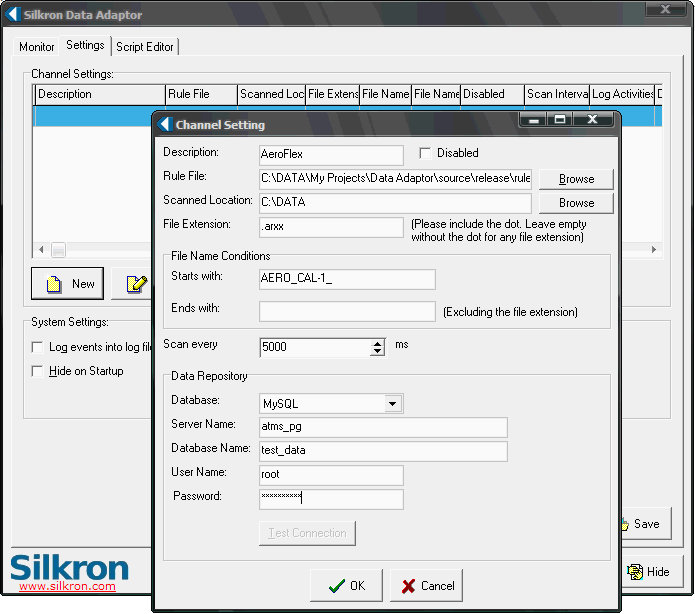Screen dimensions: 695x614
Task: Click the channel list horizontal scrollbar thumb
Action: 58,250
